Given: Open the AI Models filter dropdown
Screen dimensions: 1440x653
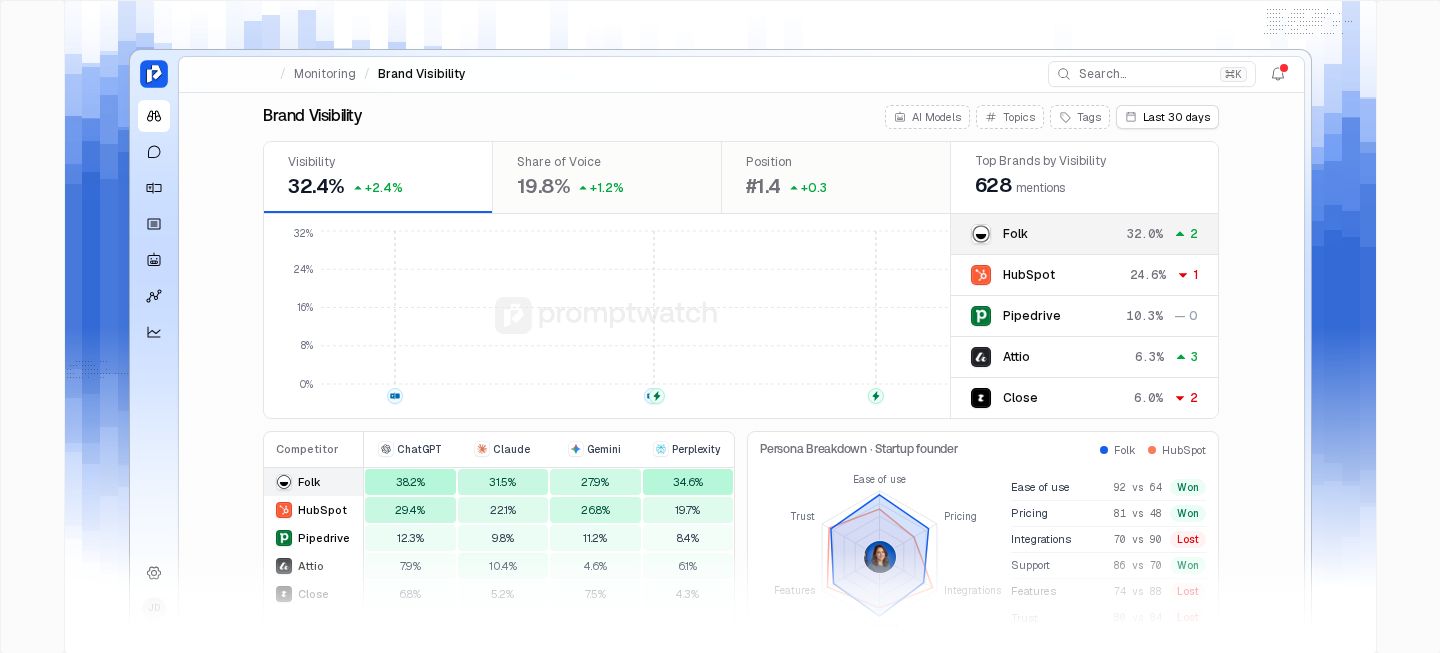Looking at the screenshot, I should 927,117.
